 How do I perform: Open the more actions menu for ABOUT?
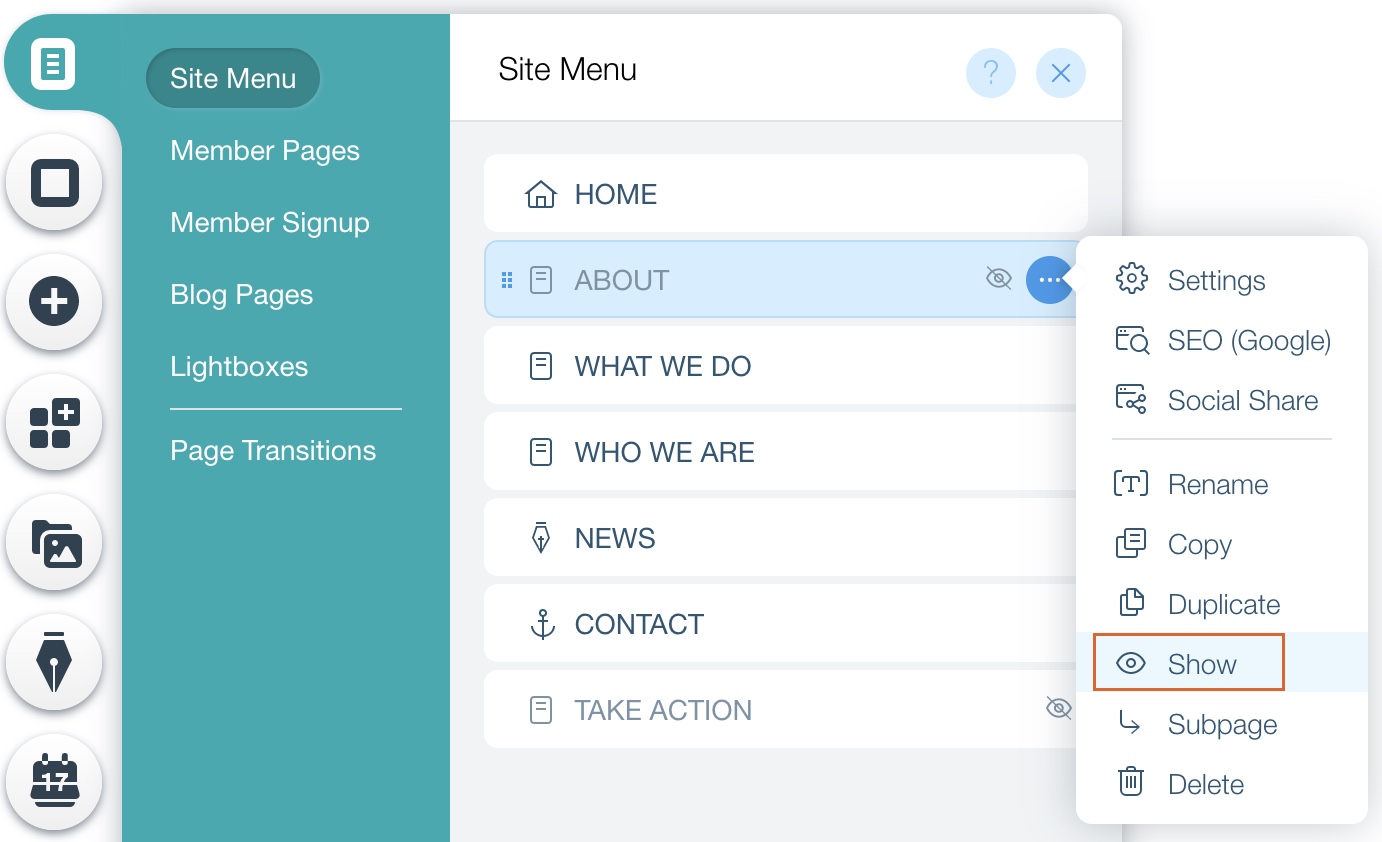click(1049, 279)
